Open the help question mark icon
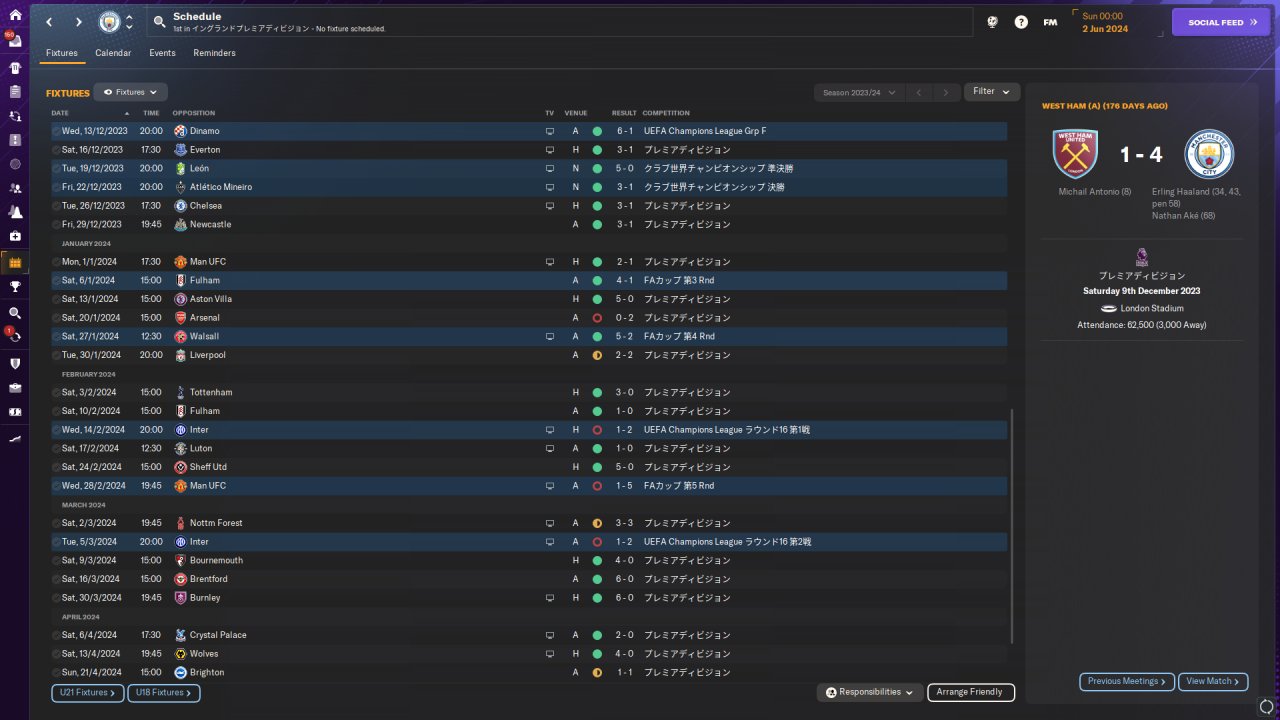This screenshot has height=720, width=1280. 1021,22
